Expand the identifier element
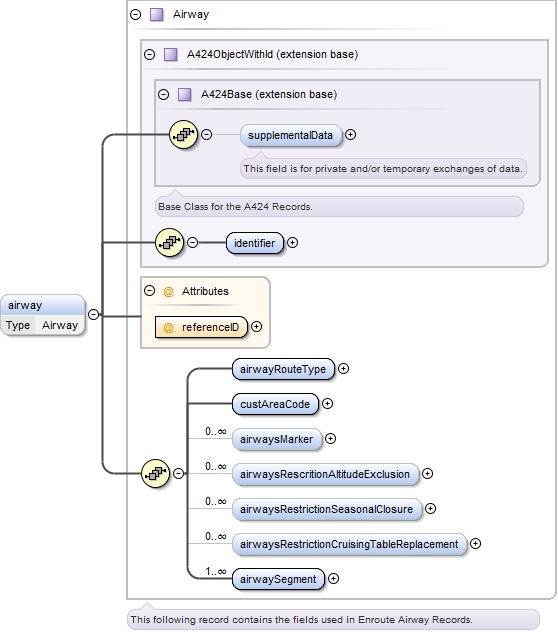 tap(292, 243)
